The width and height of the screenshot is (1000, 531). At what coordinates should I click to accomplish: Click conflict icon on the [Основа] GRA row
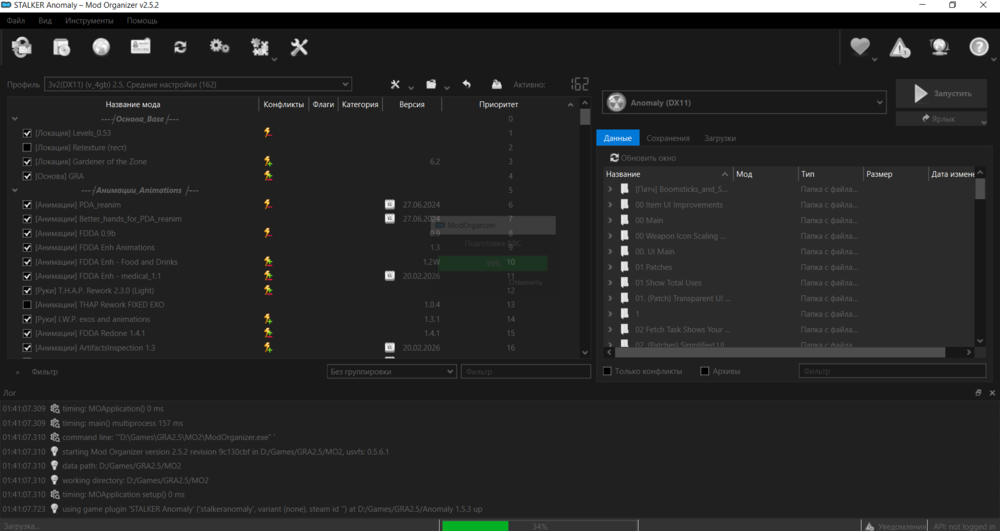268,176
